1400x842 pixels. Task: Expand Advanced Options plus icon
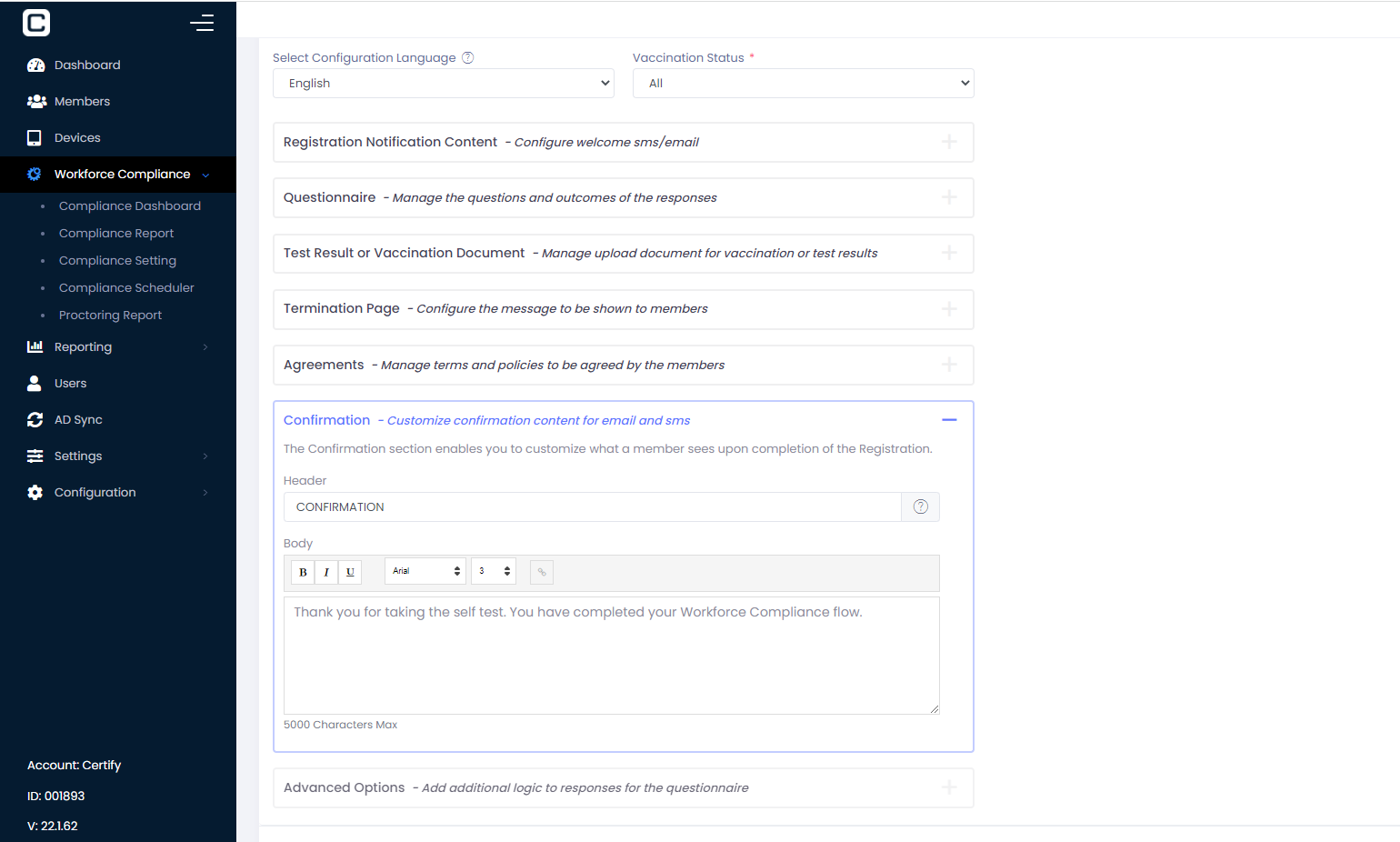coord(949,787)
